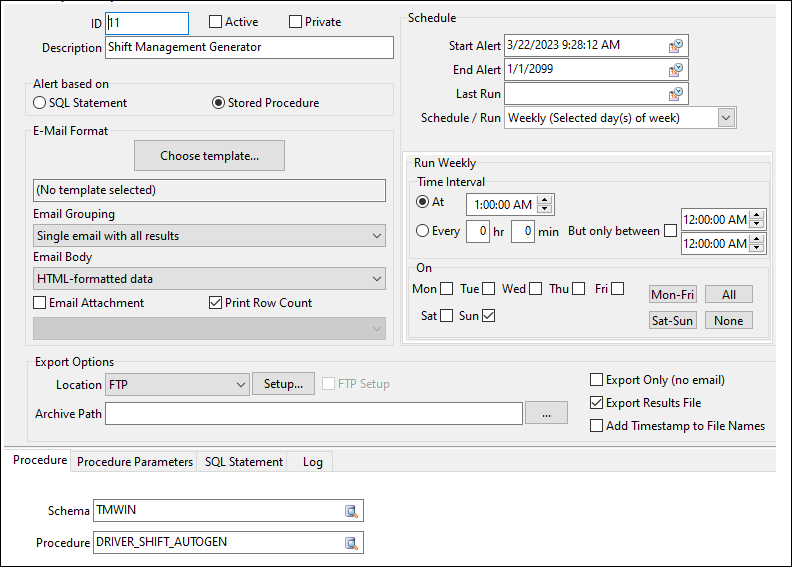This screenshot has height=567, width=792.
Task: Expand the export Location dropdown
Action: pos(239,384)
